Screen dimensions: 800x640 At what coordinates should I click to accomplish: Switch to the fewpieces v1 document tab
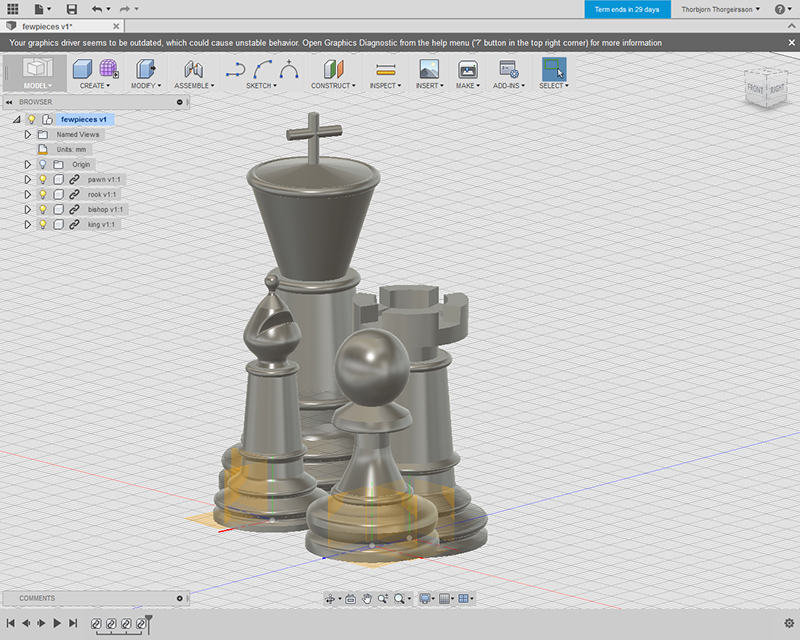pyautogui.click(x=47, y=26)
